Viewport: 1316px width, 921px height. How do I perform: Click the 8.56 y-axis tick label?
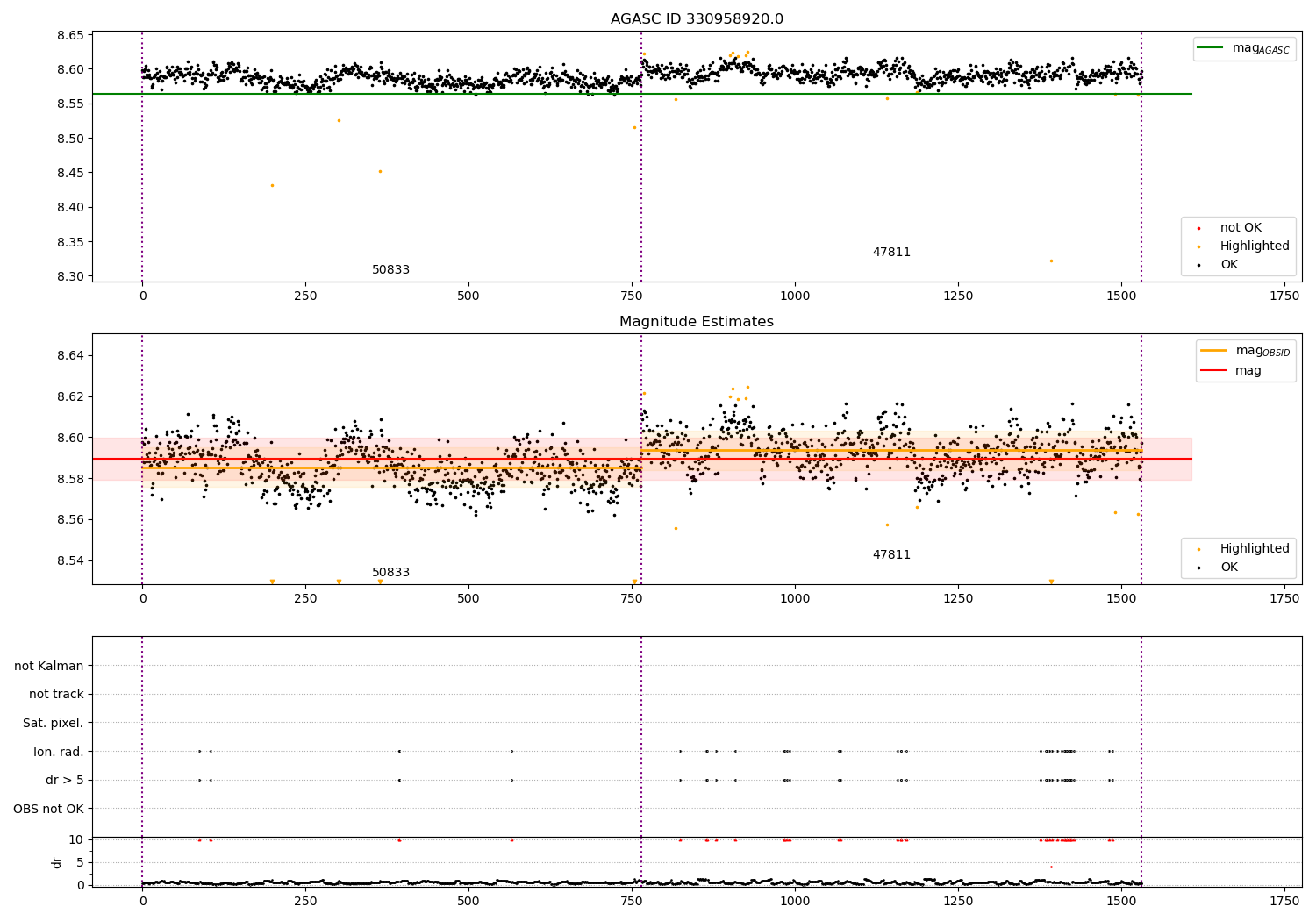[70, 520]
